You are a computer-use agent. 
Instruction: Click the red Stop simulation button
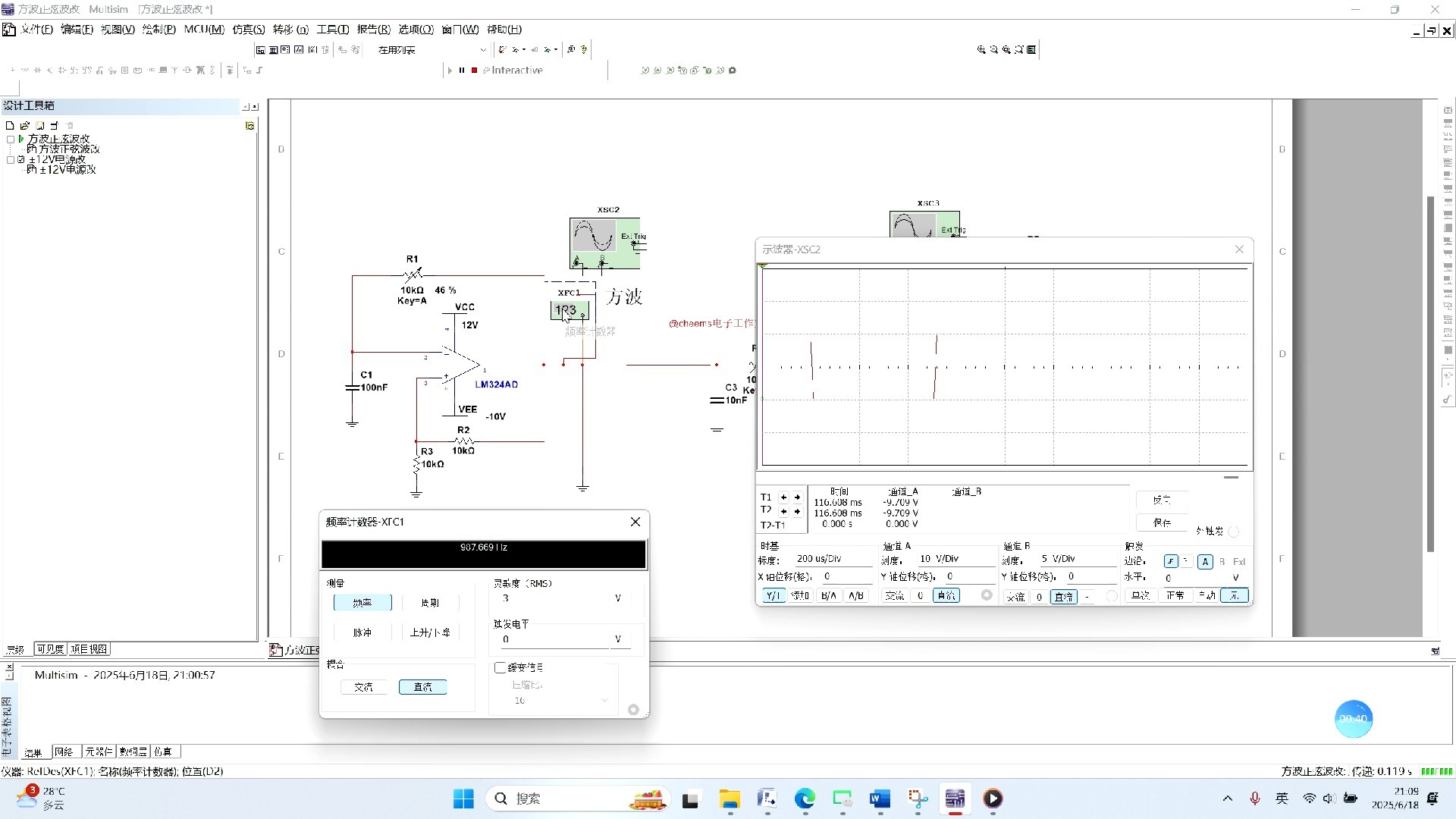[x=474, y=71]
